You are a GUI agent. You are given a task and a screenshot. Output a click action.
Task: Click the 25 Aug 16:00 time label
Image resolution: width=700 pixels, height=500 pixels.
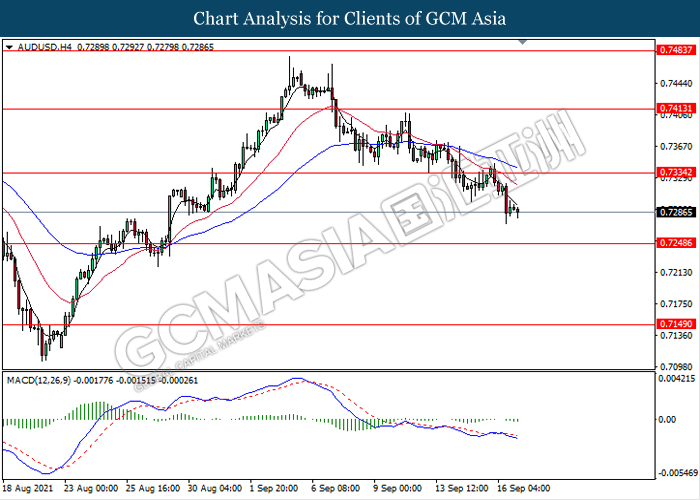click(153, 488)
